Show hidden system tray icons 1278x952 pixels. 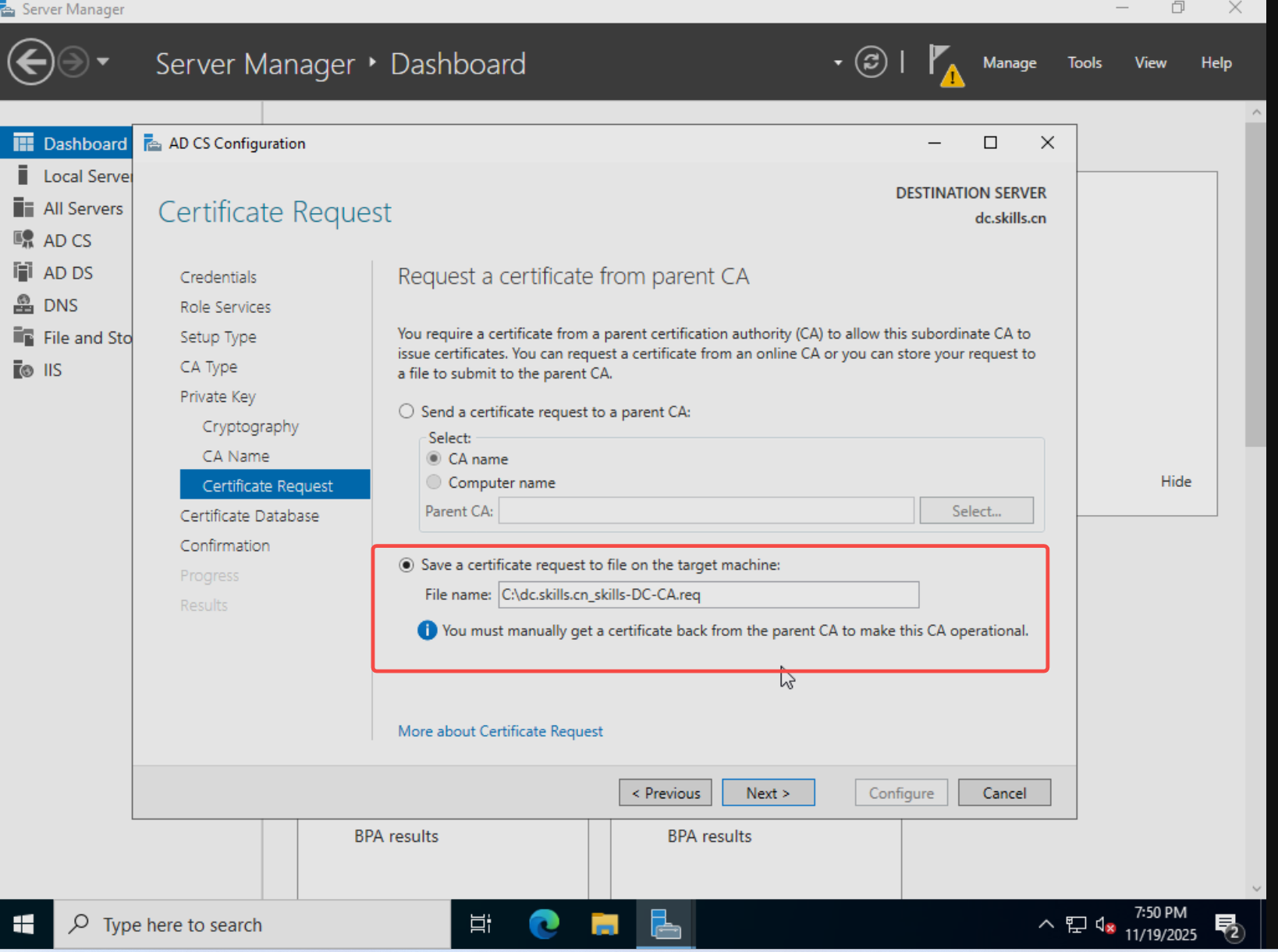click(1045, 925)
